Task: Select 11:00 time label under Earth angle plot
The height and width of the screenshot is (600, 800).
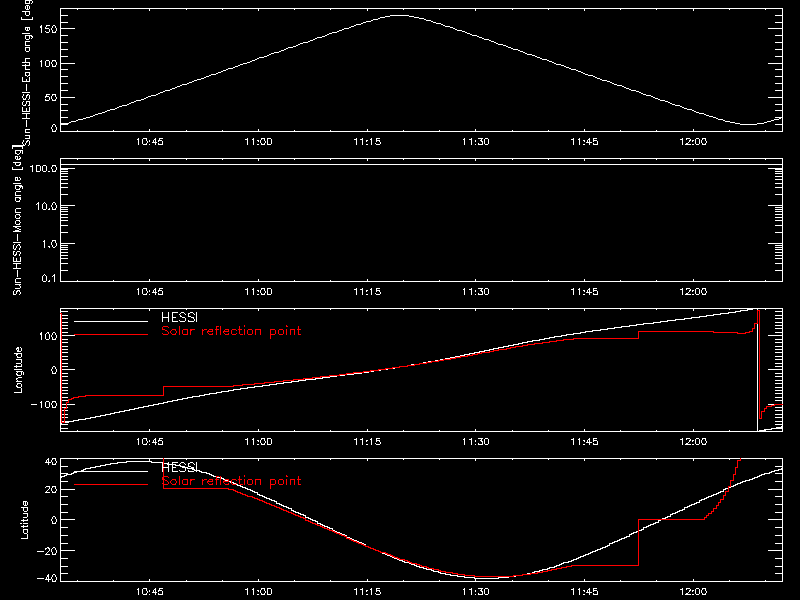Action: pyautogui.click(x=258, y=142)
